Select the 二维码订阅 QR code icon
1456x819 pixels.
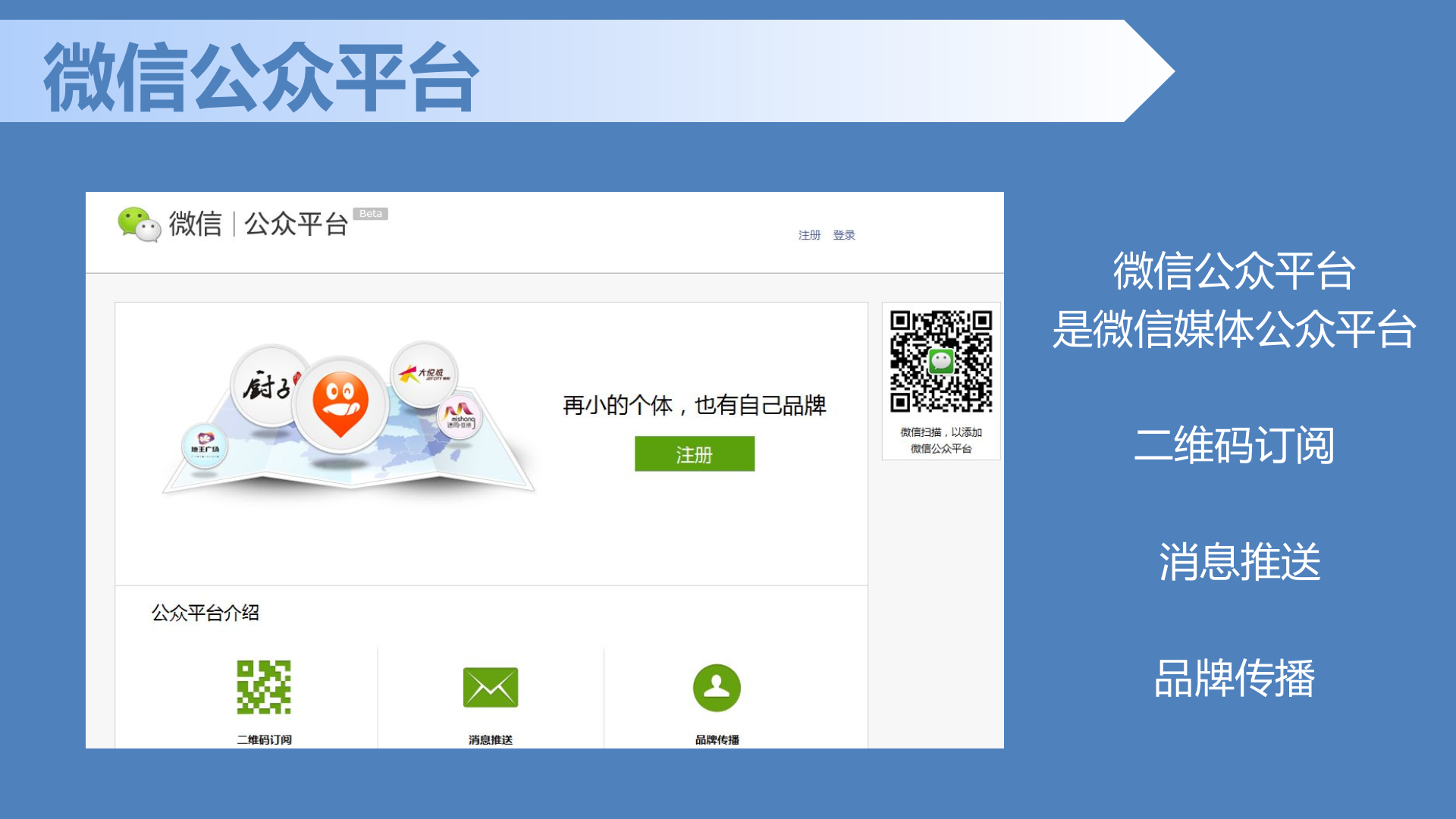click(265, 689)
